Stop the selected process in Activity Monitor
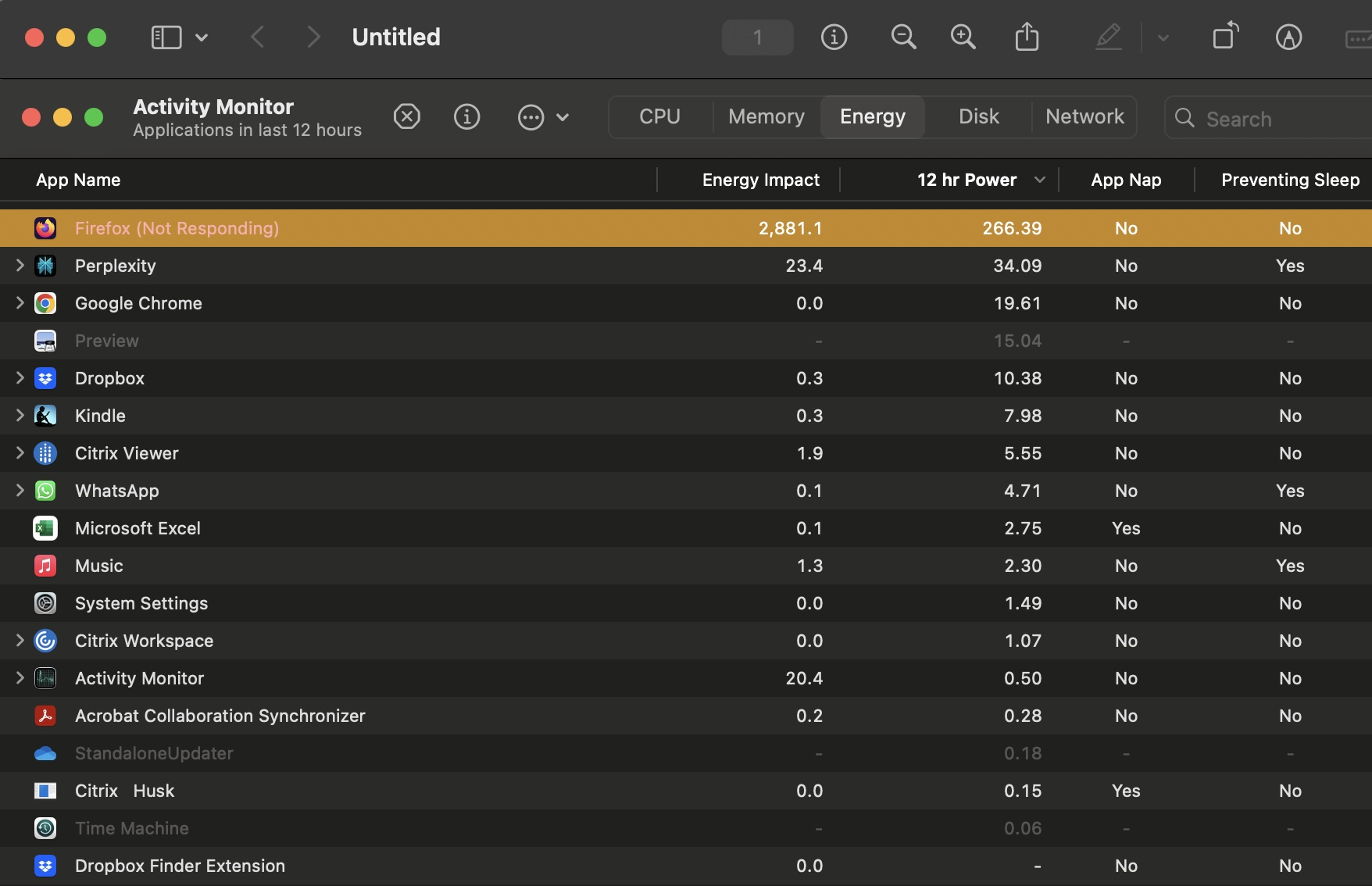This screenshot has width=1372, height=886. tap(406, 117)
